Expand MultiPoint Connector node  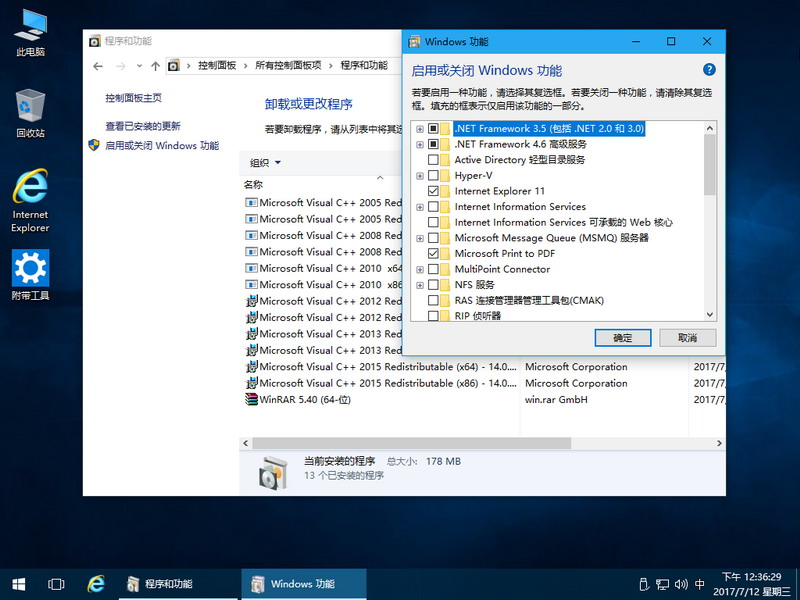click(419, 269)
